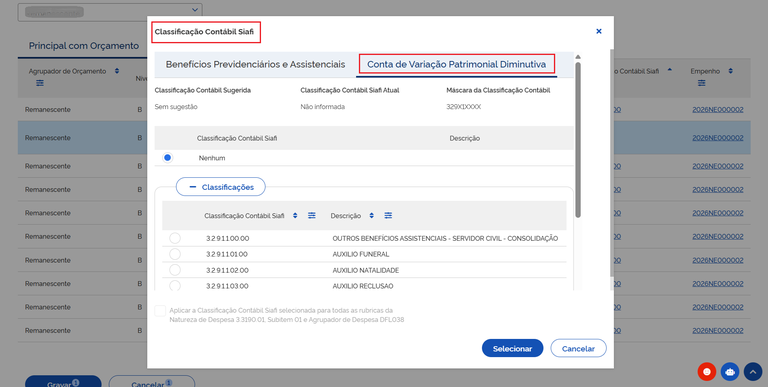Click the dialog vertical scrollbar thumb
This screenshot has height=387, width=768.
click(578, 140)
